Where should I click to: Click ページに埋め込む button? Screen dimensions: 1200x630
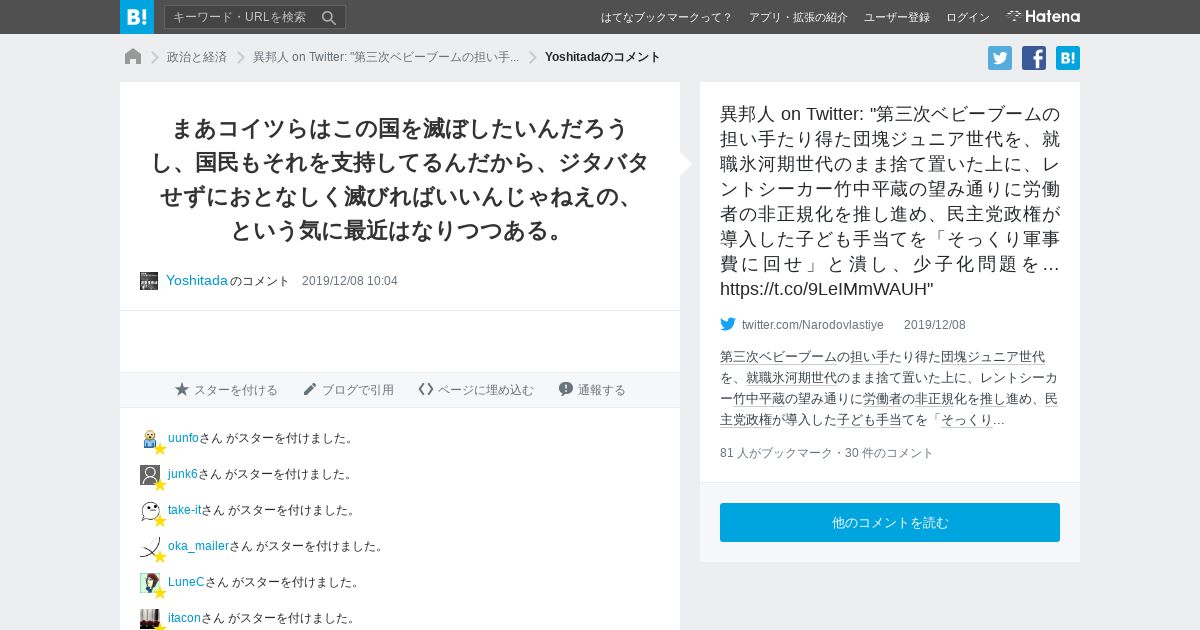(x=476, y=390)
